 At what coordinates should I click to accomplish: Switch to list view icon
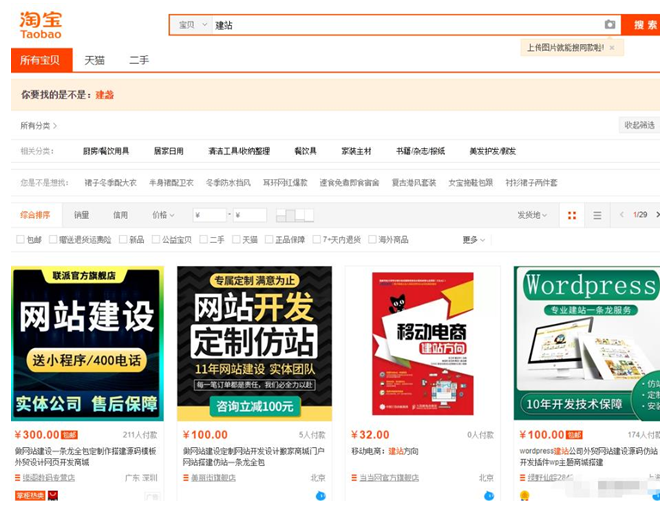tap(597, 215)
